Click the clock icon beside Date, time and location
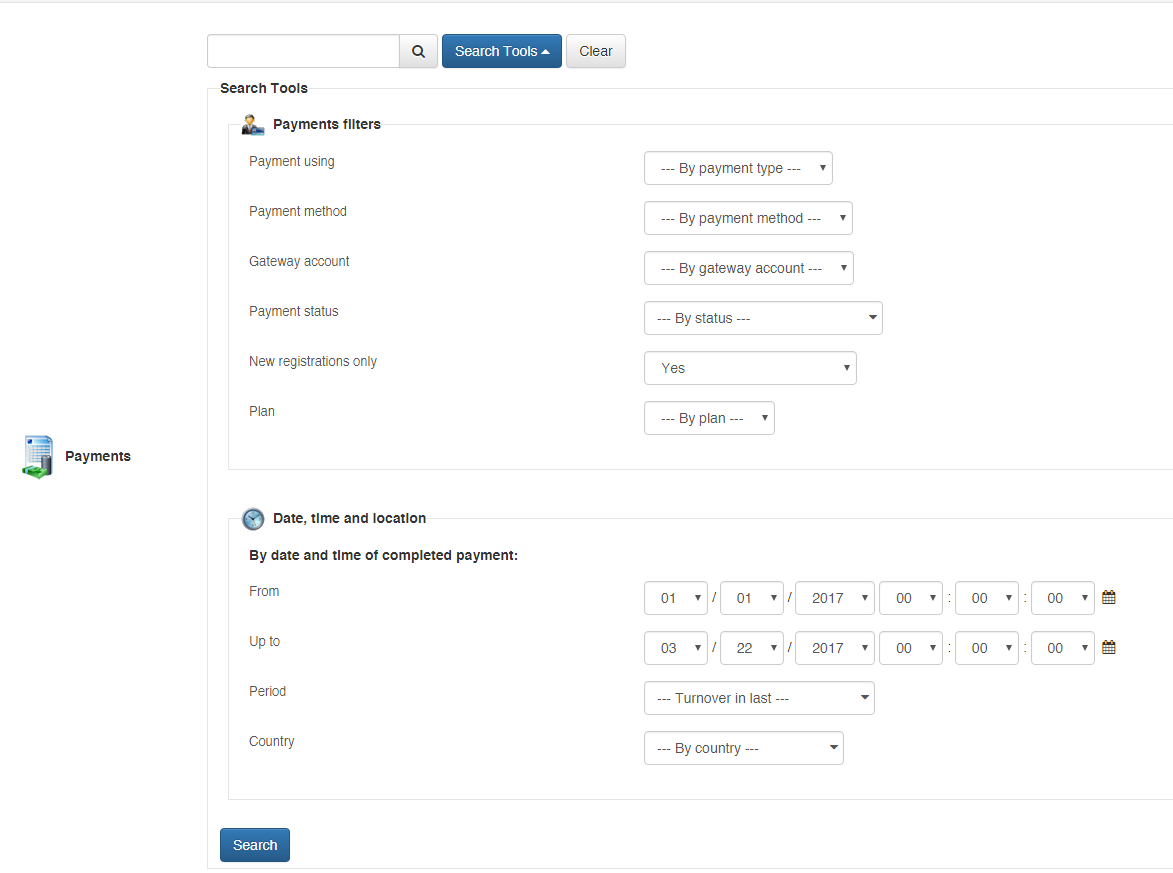Image resolution: width=1173 pixels, height=873 pixels. 253,518
